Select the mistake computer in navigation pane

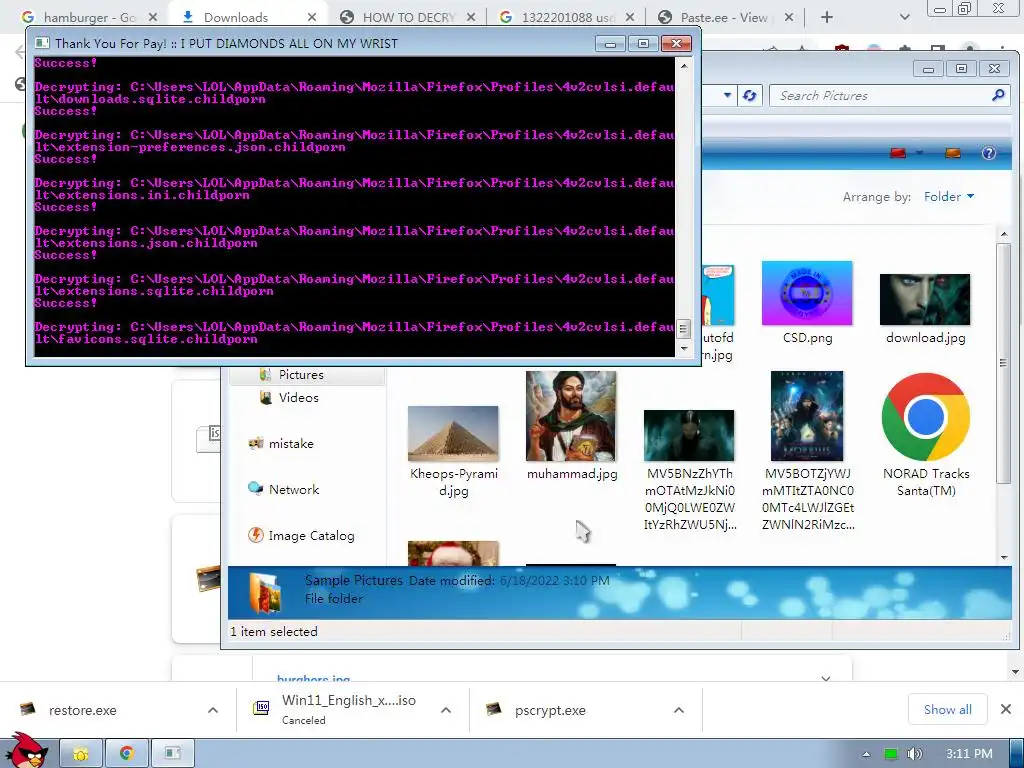click(x=281, y=443)
